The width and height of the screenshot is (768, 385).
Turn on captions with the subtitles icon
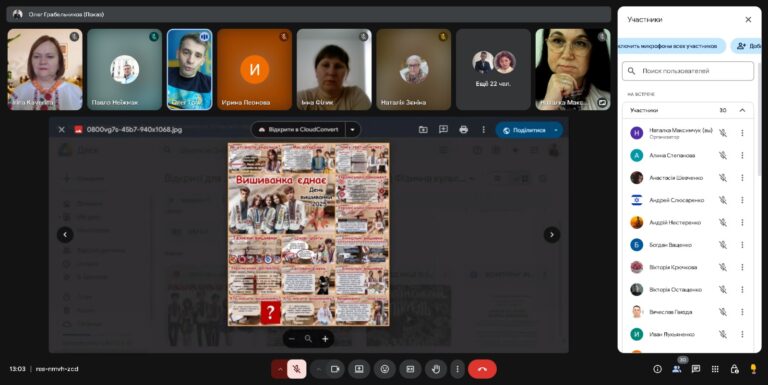pyautogui.click(x=410, y=369)
